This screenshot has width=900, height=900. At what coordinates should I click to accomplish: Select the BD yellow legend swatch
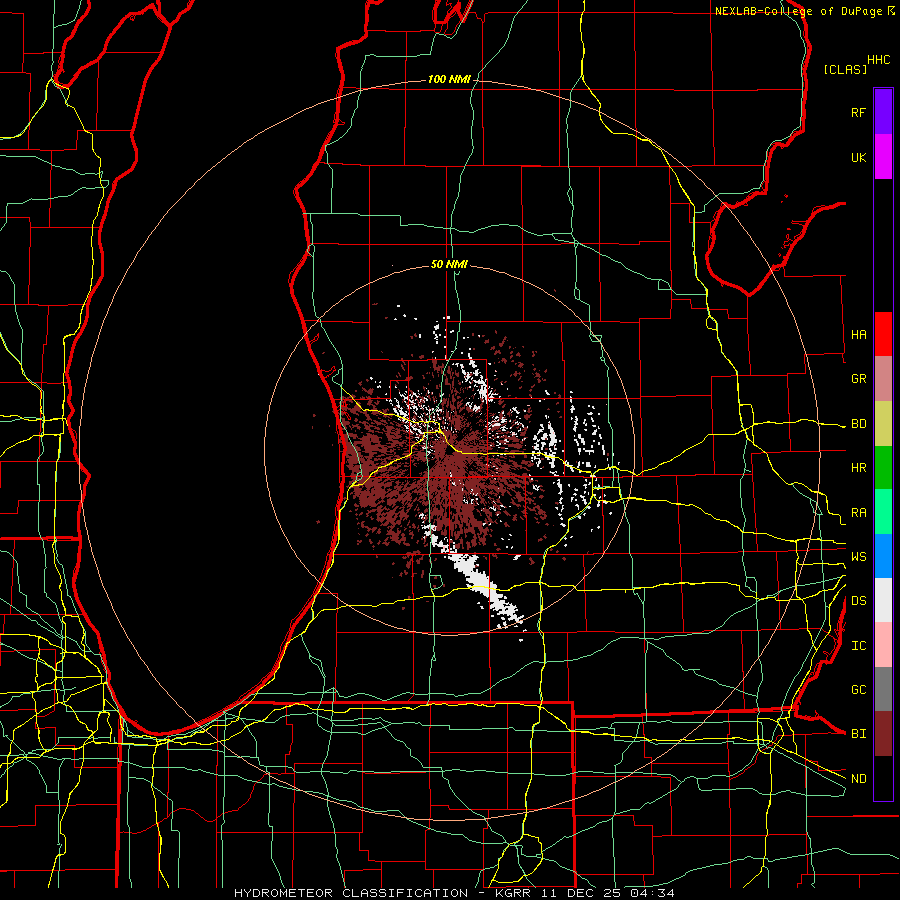(x=883, y=424)
